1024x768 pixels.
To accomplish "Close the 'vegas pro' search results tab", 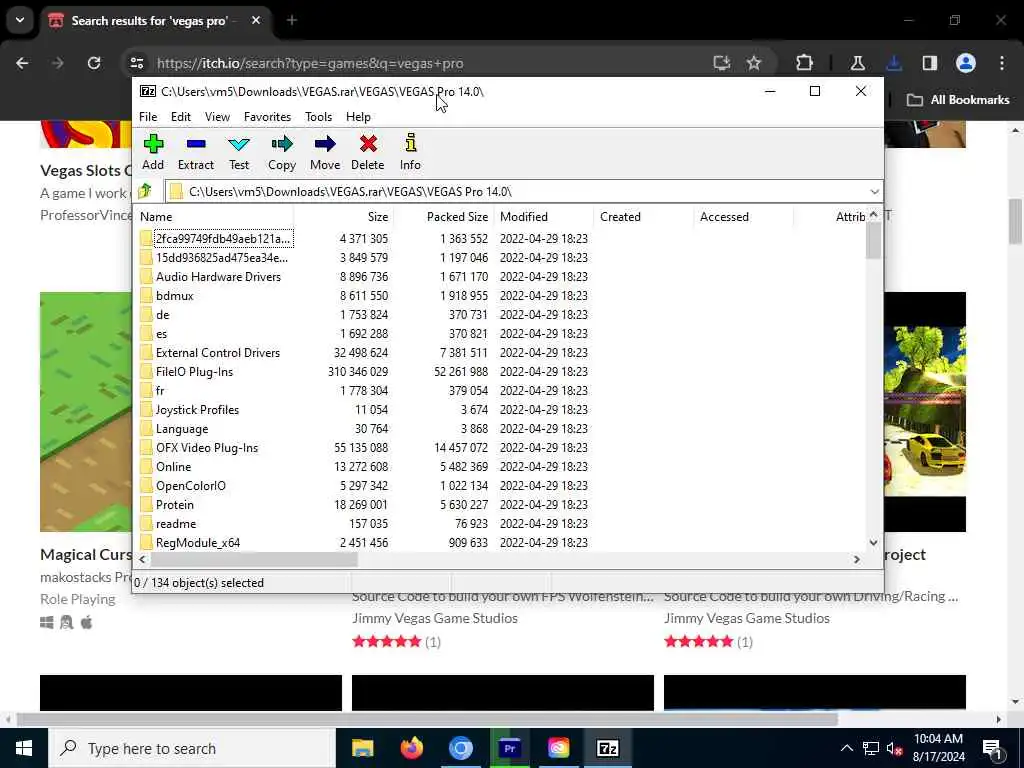I will click(256, 20).
